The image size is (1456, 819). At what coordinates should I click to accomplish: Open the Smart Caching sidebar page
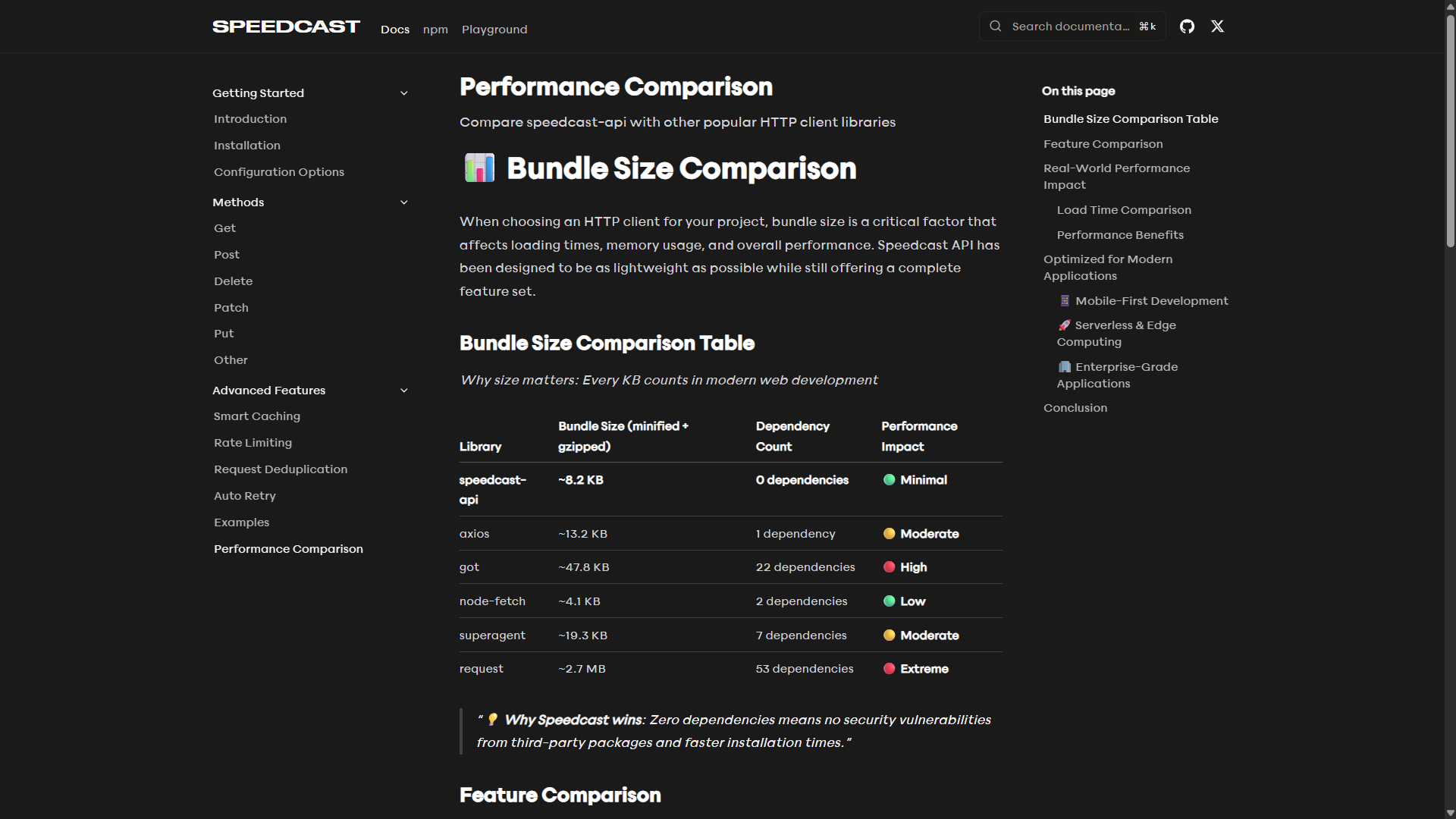[257, 416]
